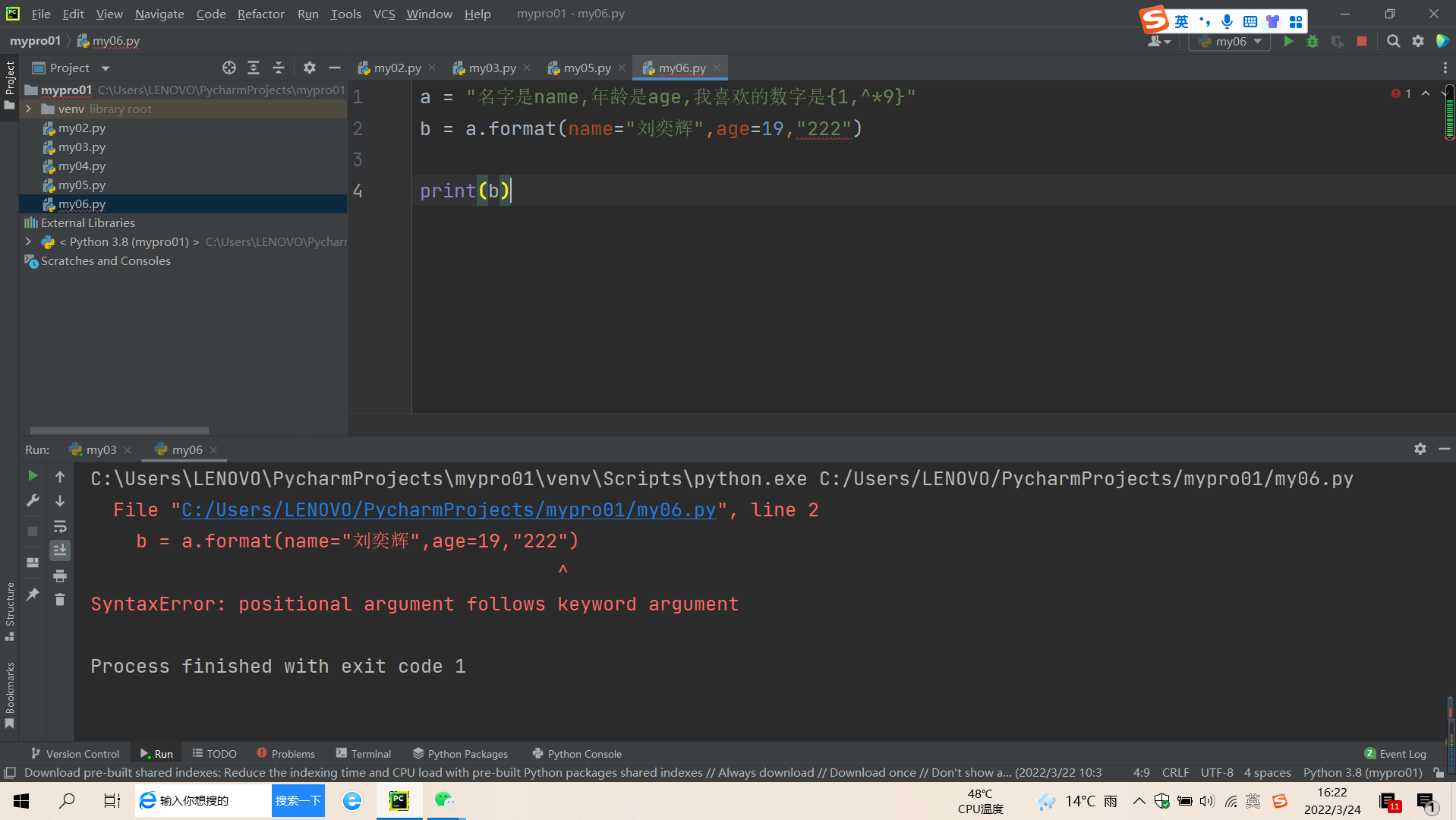
Task: Open Search Everywhere magnifier icon
Action: [1393, 42]
